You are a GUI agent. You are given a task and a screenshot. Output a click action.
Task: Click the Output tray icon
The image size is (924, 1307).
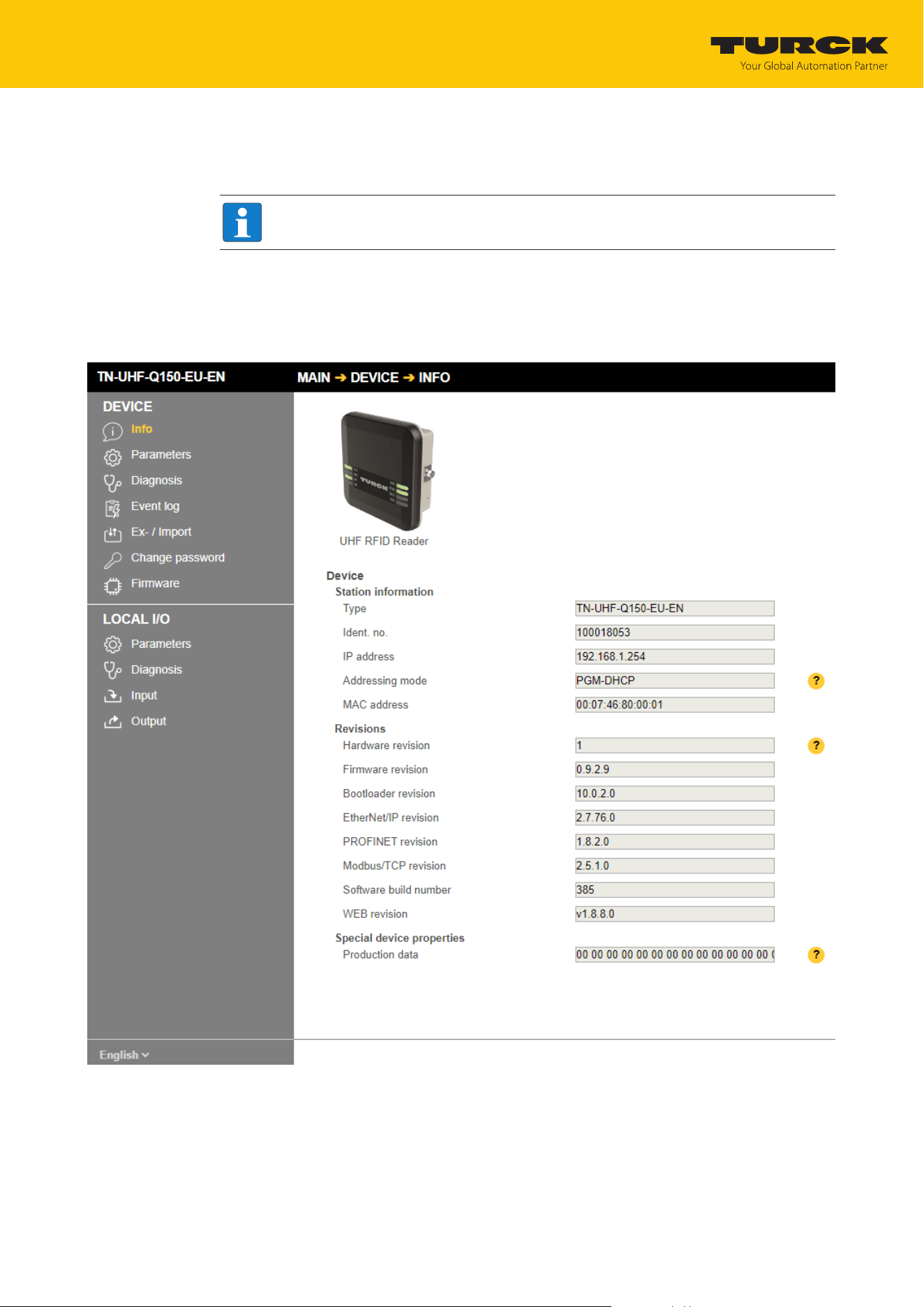click(x=112, y=722)
